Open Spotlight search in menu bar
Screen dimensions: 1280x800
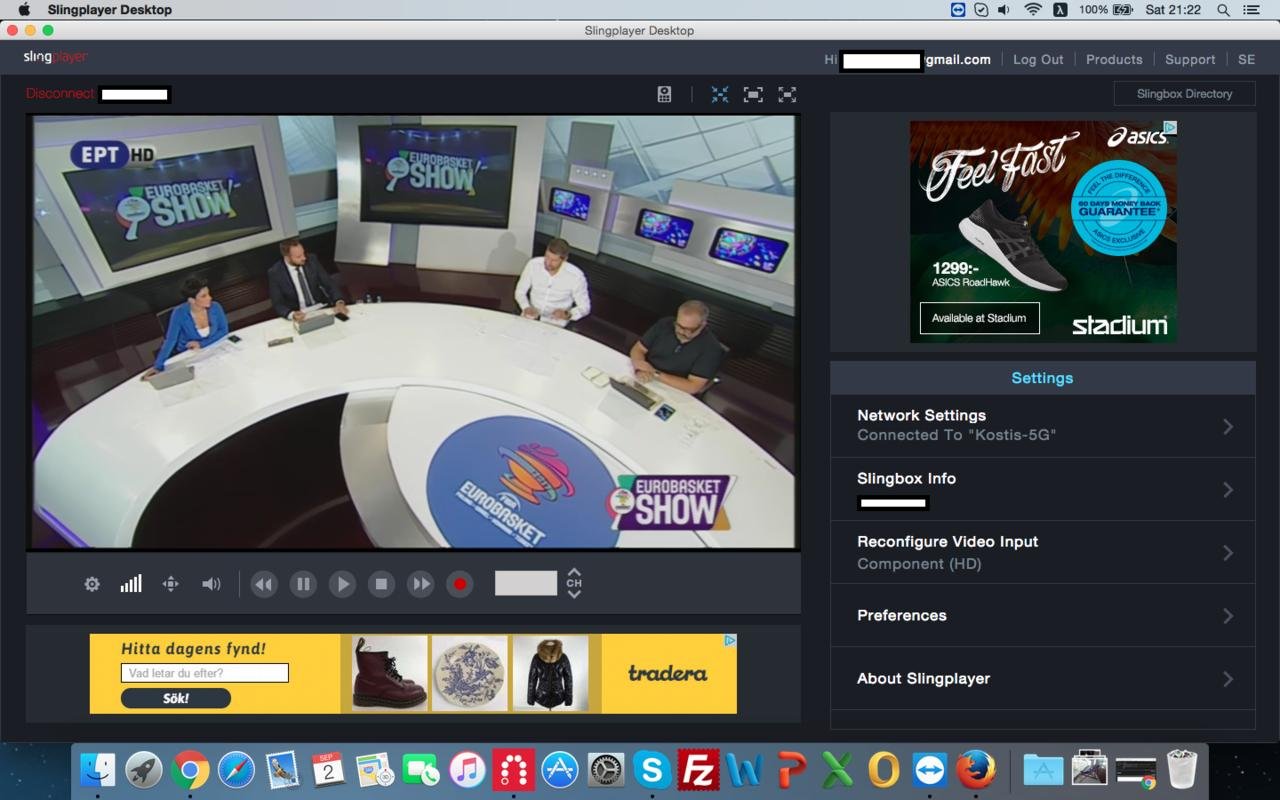[1223, 10]
